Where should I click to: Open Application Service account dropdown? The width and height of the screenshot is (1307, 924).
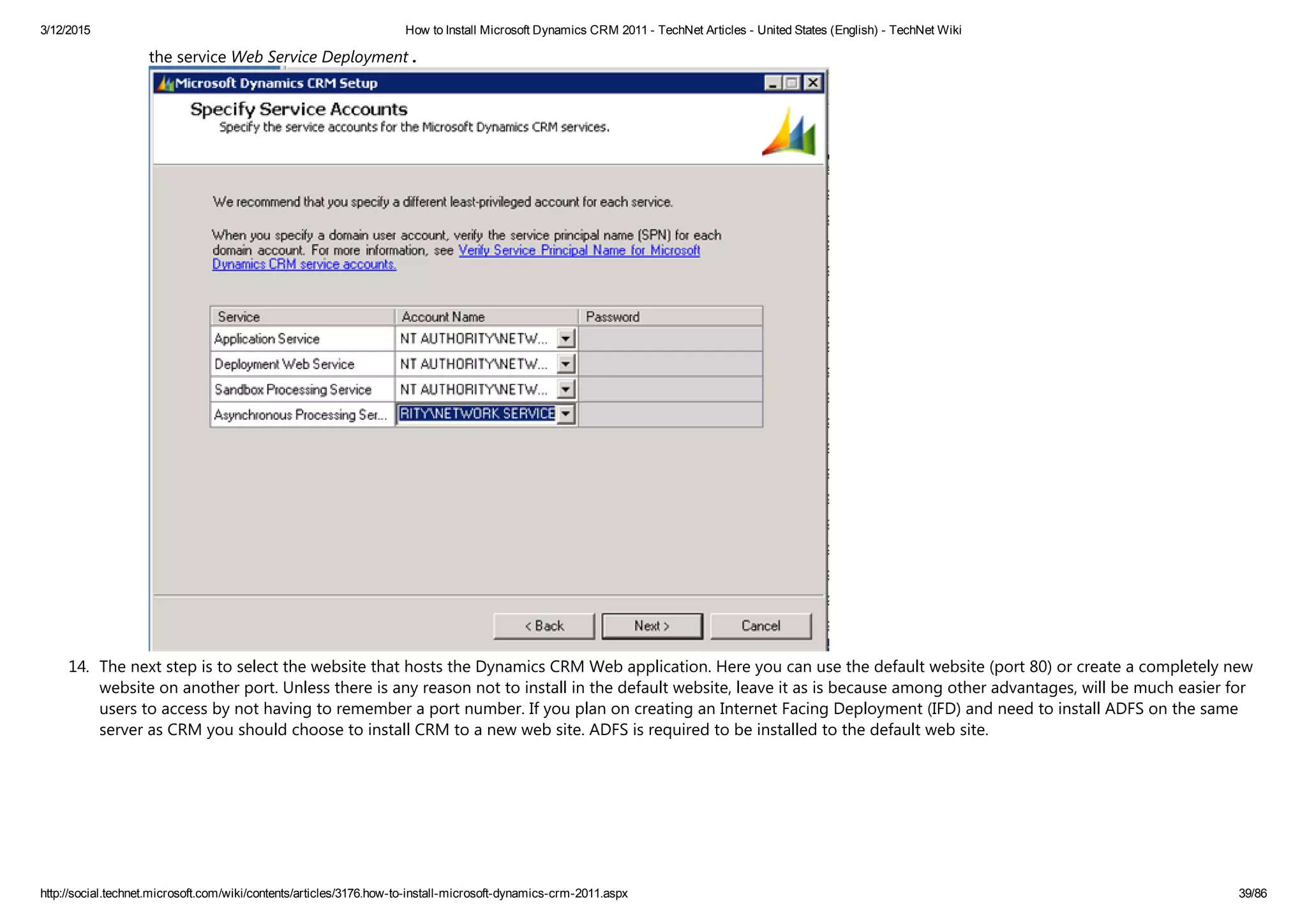566,339
